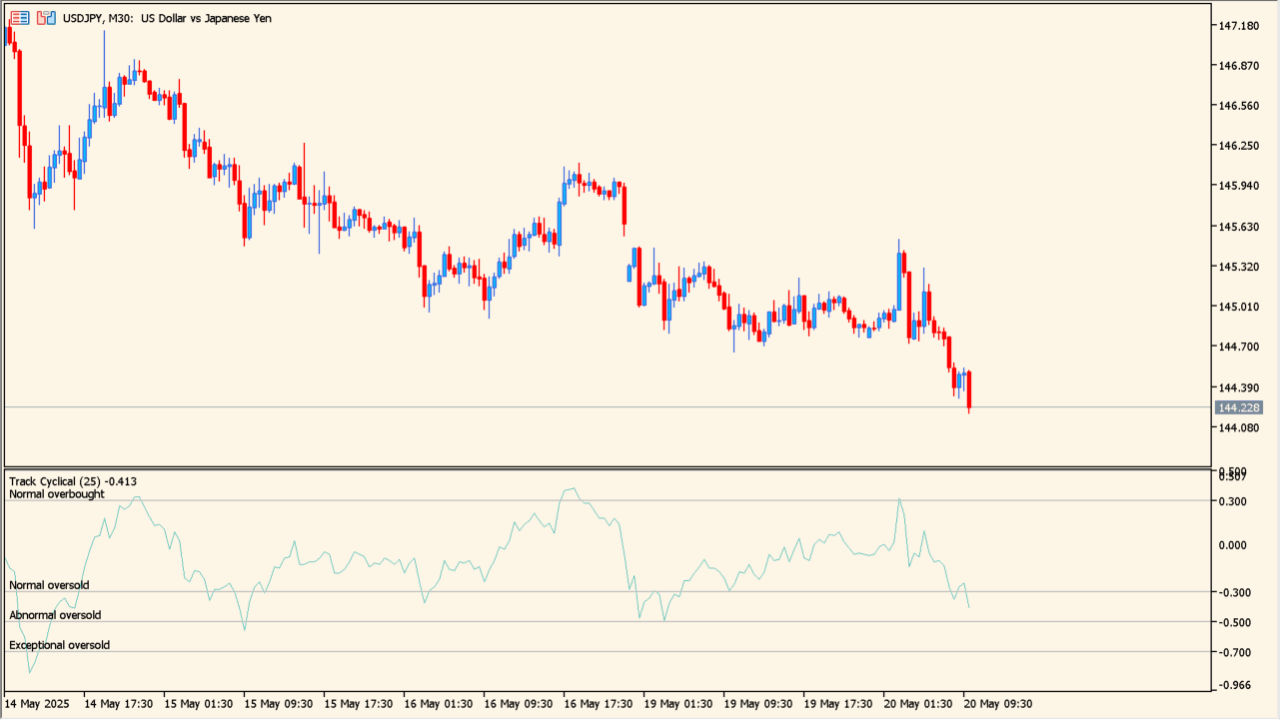
Task: Click the -0.966 indicator scale value
Action: click(1235, 685)
